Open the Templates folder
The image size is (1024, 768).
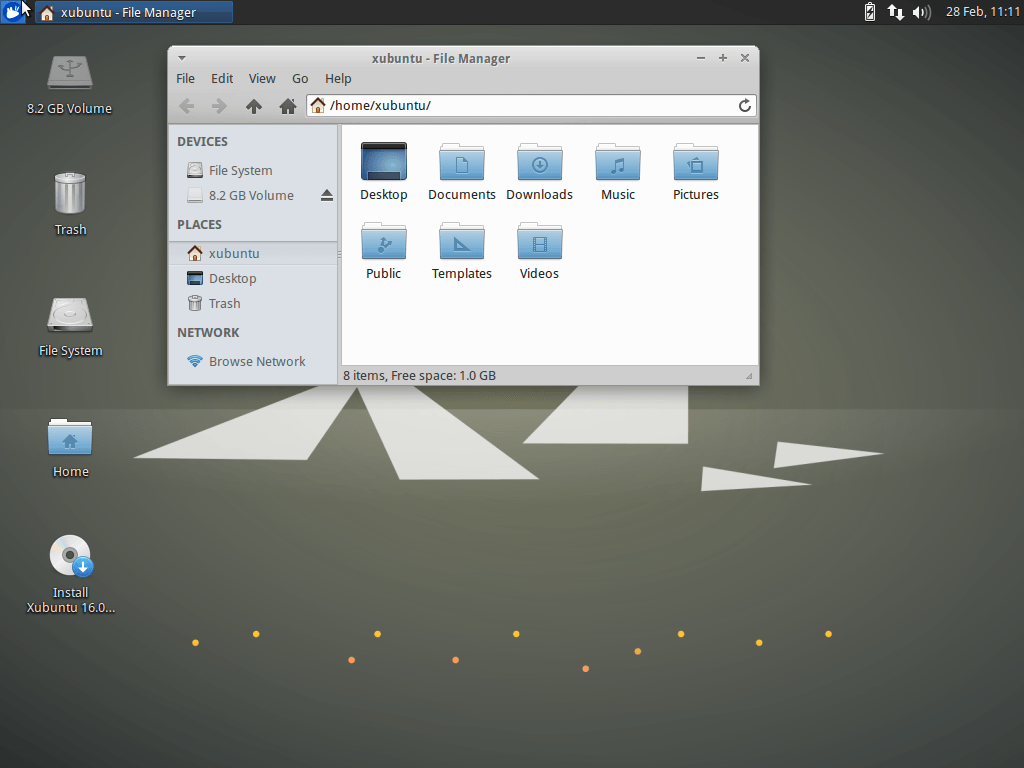tap(462, 251)
